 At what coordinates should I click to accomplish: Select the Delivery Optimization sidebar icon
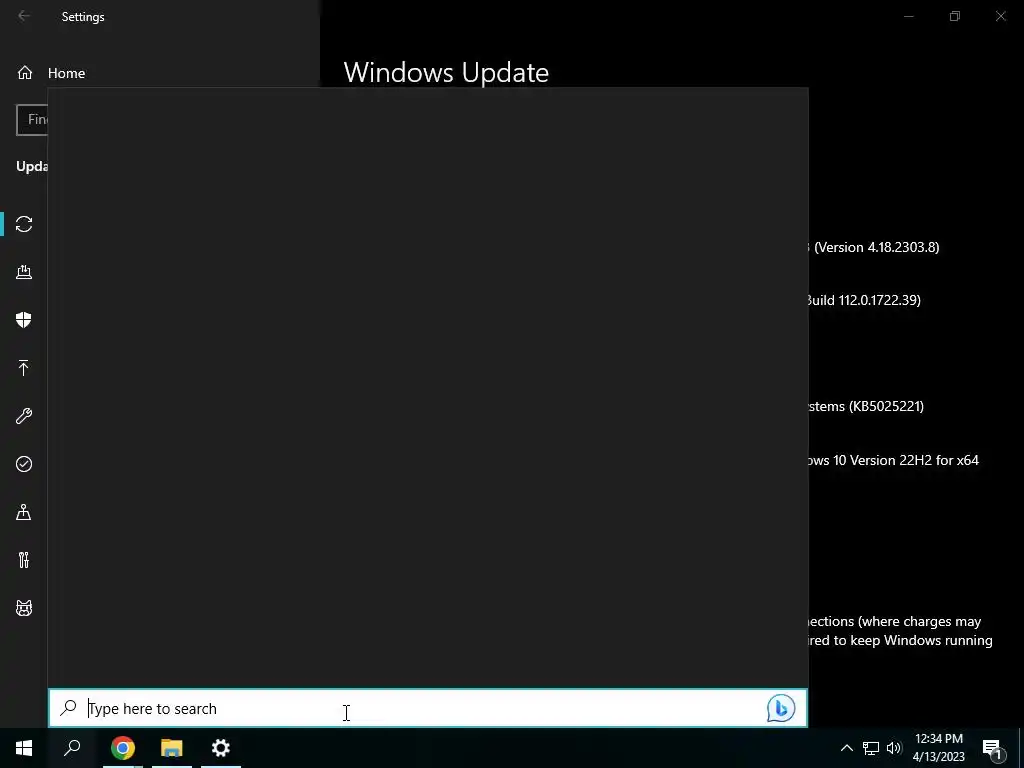(x=24, y=272)
